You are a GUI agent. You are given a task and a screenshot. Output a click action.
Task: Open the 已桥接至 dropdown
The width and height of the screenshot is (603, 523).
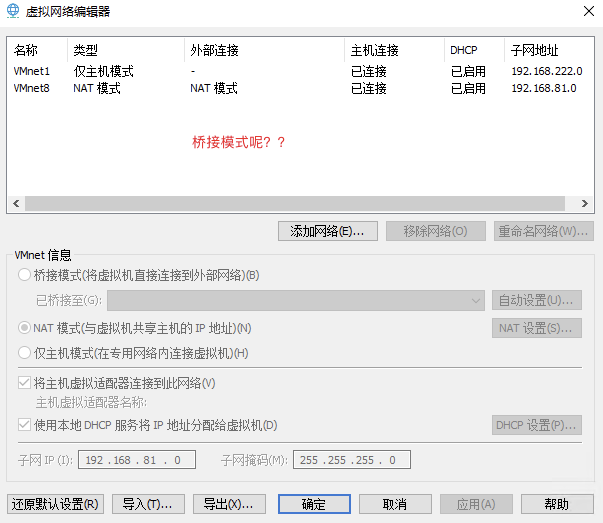click(296, 300)
